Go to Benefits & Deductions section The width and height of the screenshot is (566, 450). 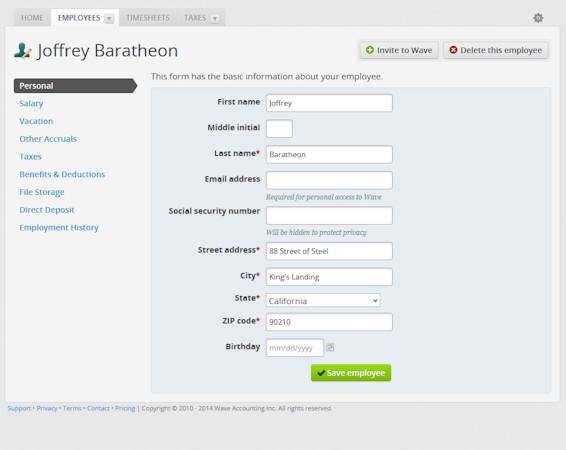click(x=62, y=174)
